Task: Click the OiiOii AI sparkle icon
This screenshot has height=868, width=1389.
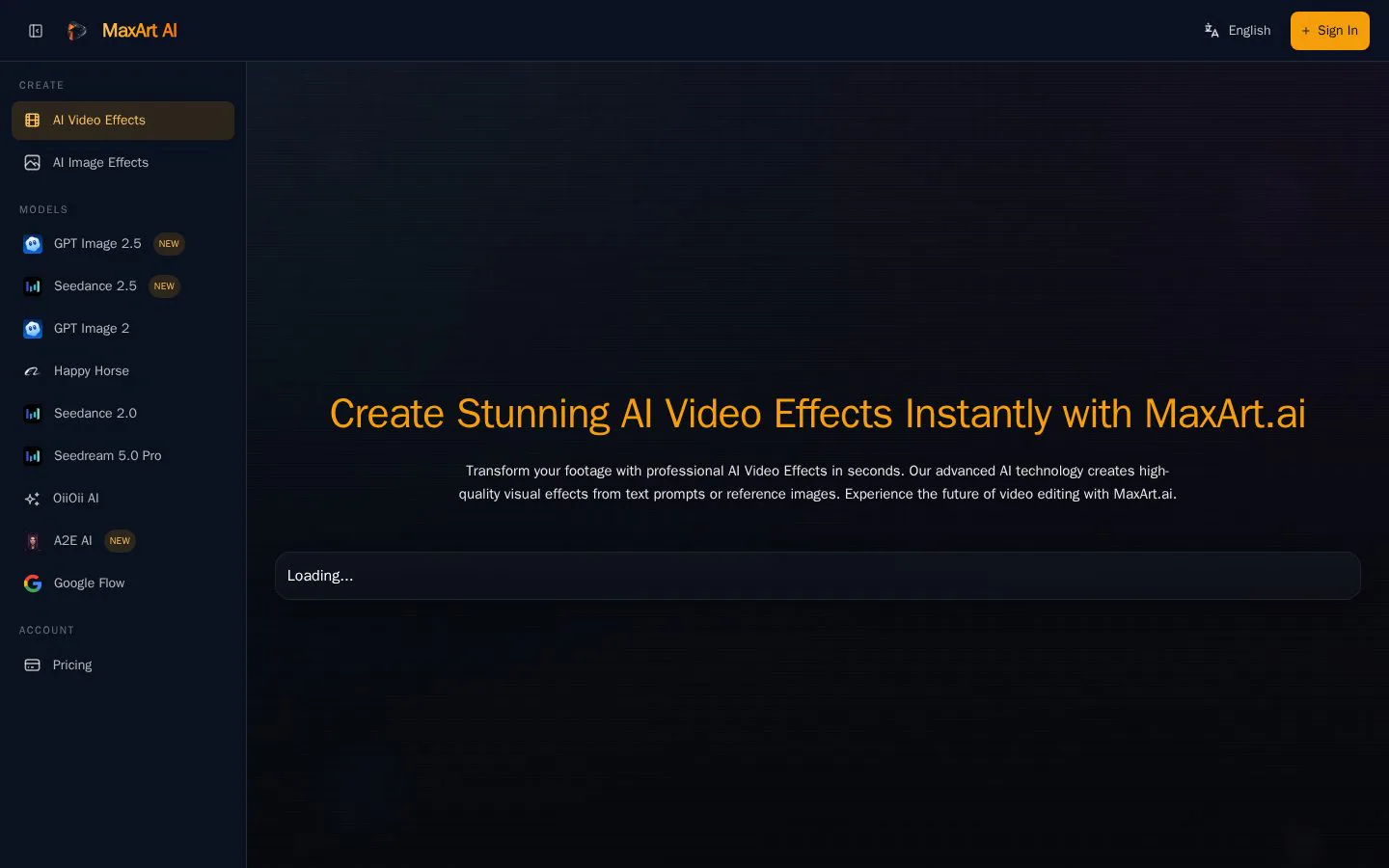Action: pyautogui.click(x=33, y=499)
